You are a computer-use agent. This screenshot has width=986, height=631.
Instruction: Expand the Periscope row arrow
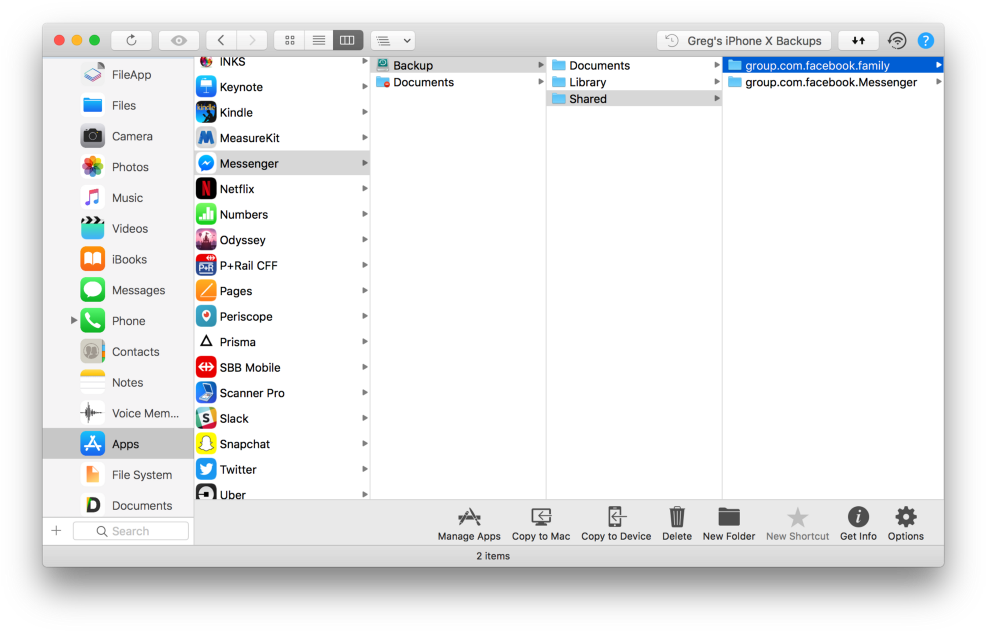[365, 316]
